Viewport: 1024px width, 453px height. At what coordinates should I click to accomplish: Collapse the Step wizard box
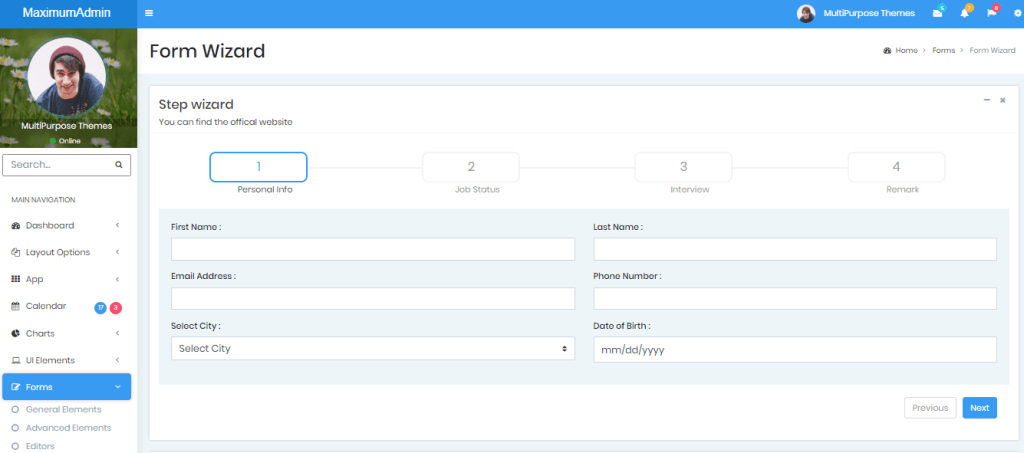[987, 100]
